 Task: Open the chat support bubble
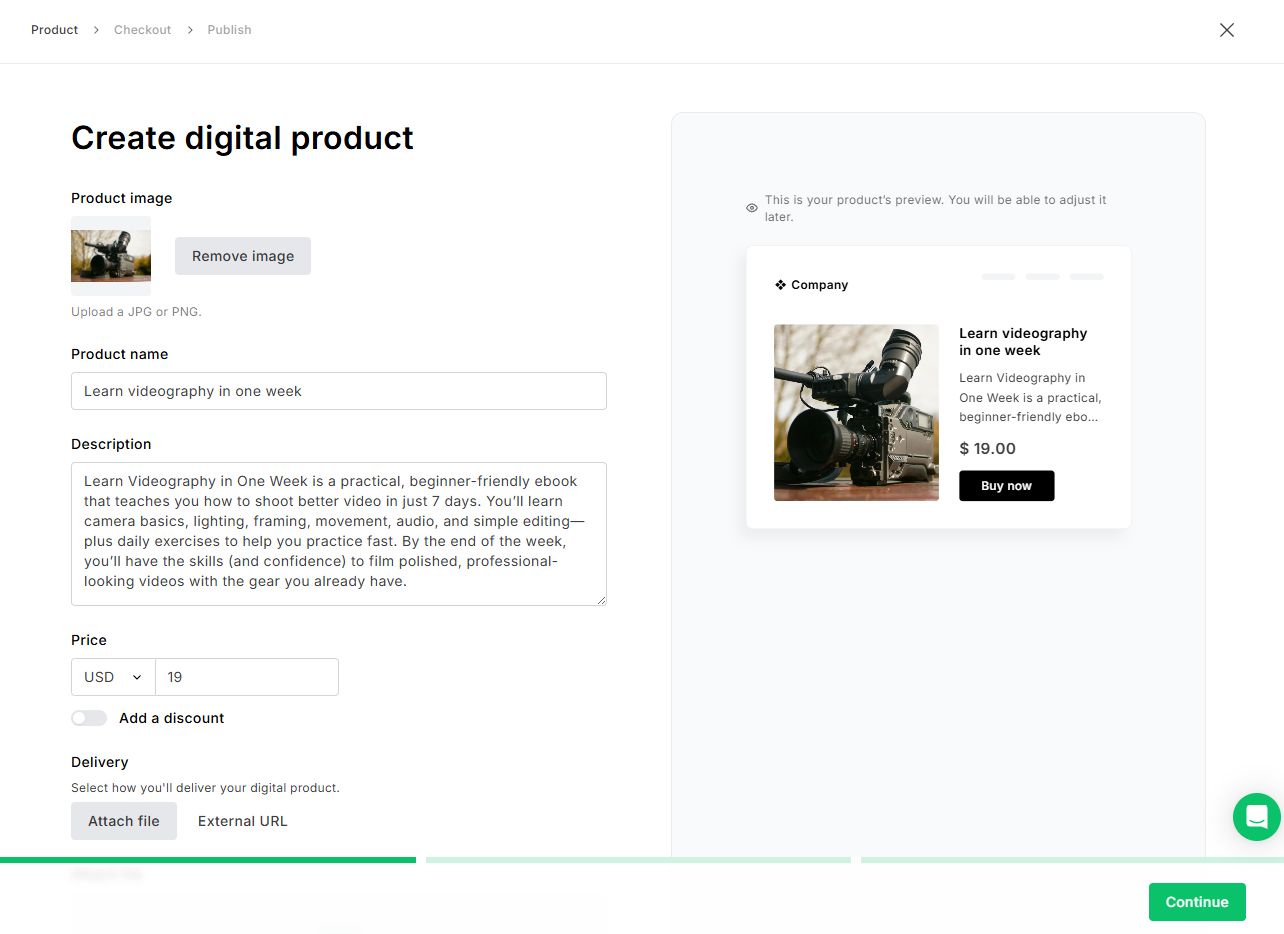1256,817
